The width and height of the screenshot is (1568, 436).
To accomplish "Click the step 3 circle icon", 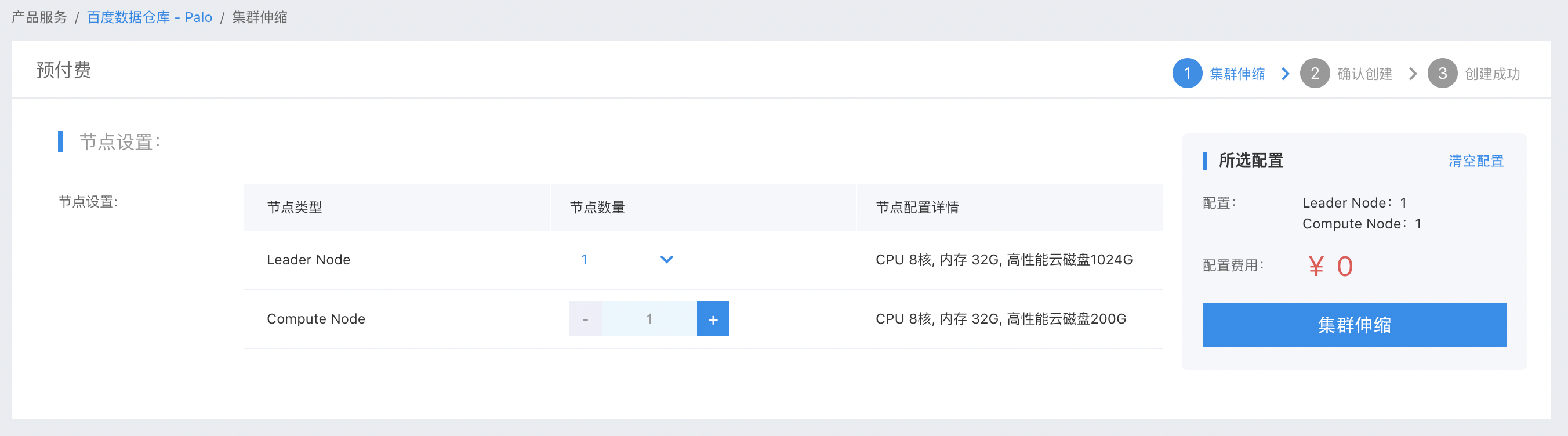I will click(x=1442, y=74).
